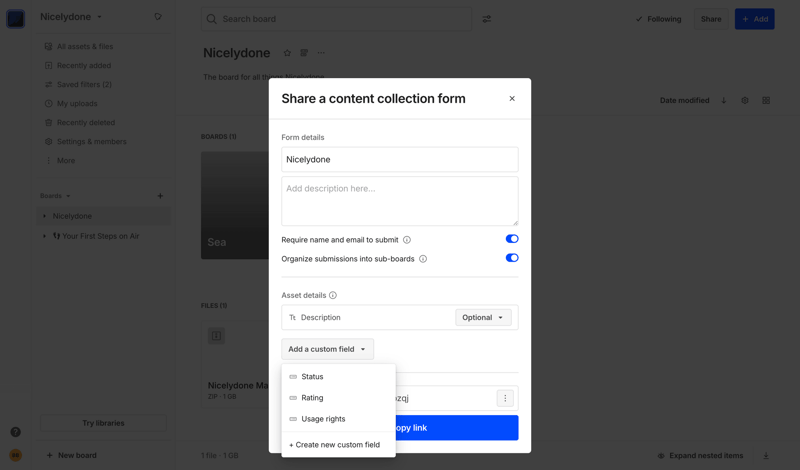
Task: Click info icon next to Asset details
Action: click(333, 295)
